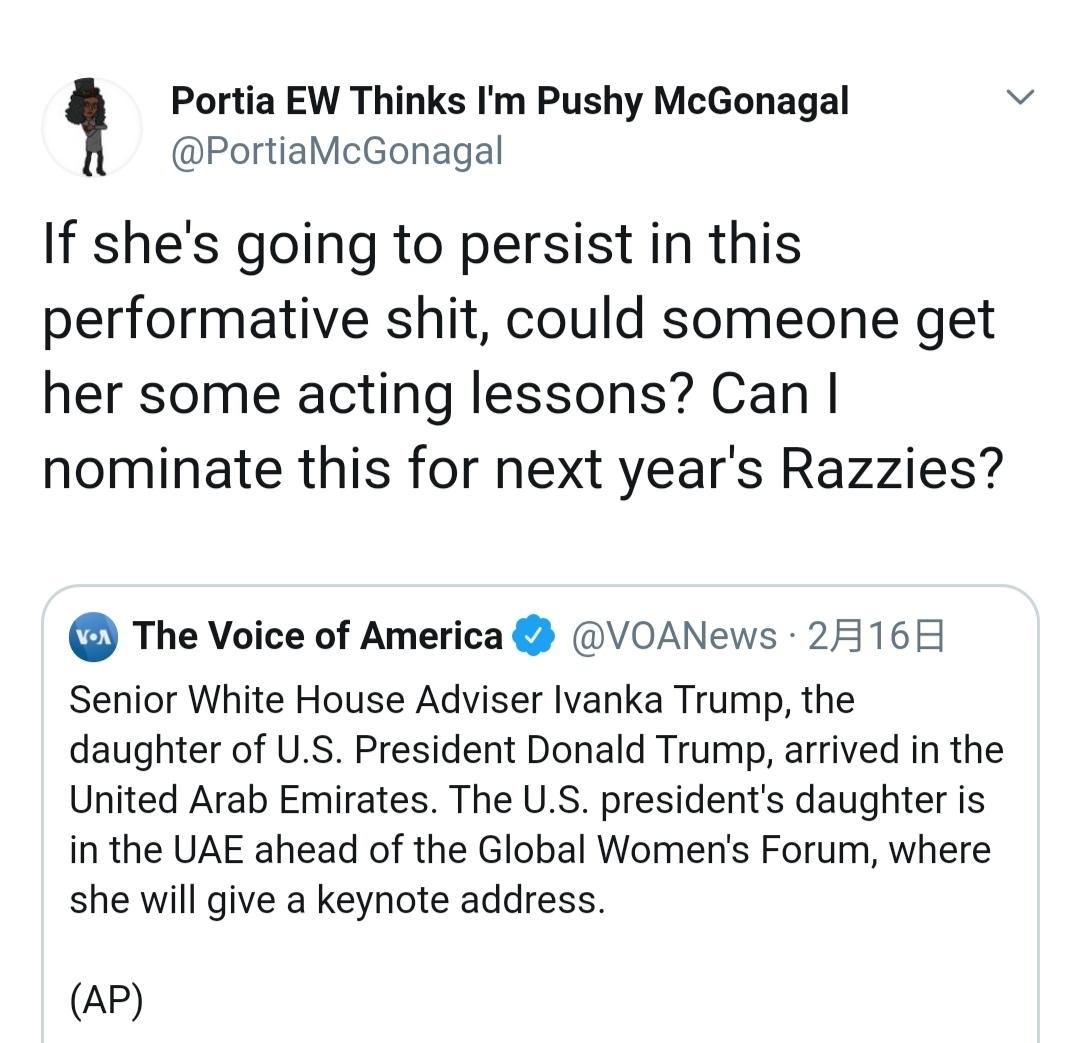1080x1043 pixels.
Task: Open the 2月16日 tweet date
Action: [x=876, y=636]
